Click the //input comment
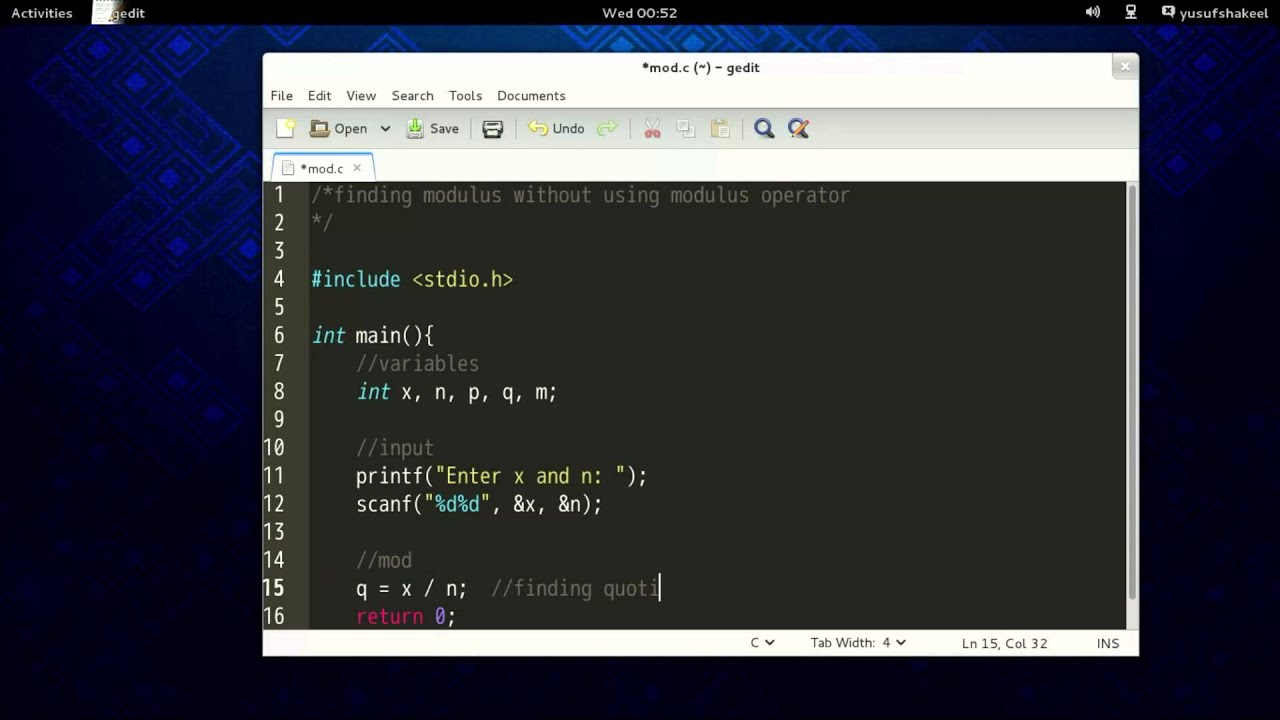The height and width of the screenshot is (720, 1280). click(x=395, y=448)
